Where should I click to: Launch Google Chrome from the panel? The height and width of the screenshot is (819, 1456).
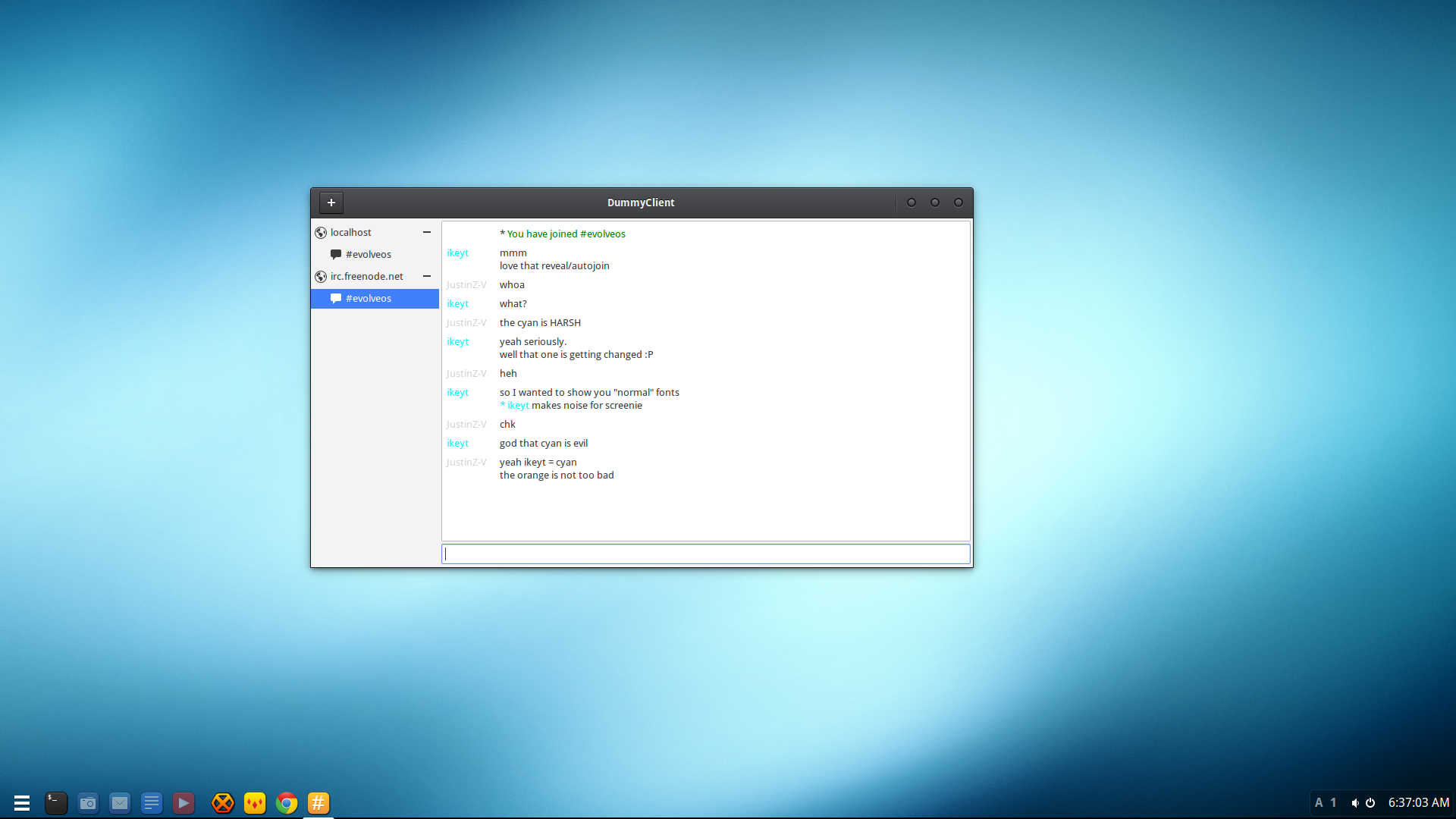tap(287, 802)
